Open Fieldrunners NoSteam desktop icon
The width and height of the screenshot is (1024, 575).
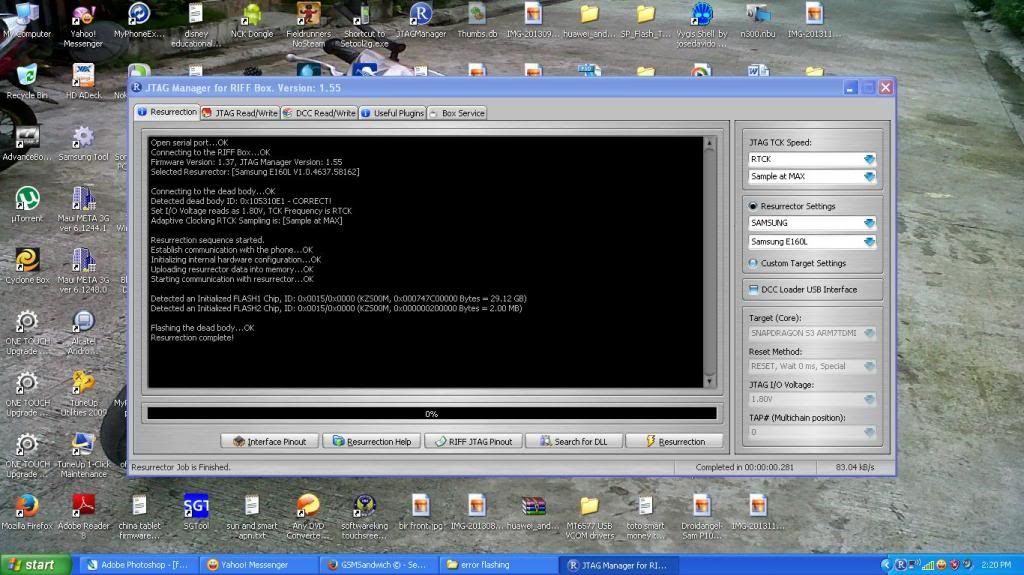[308, 25]
